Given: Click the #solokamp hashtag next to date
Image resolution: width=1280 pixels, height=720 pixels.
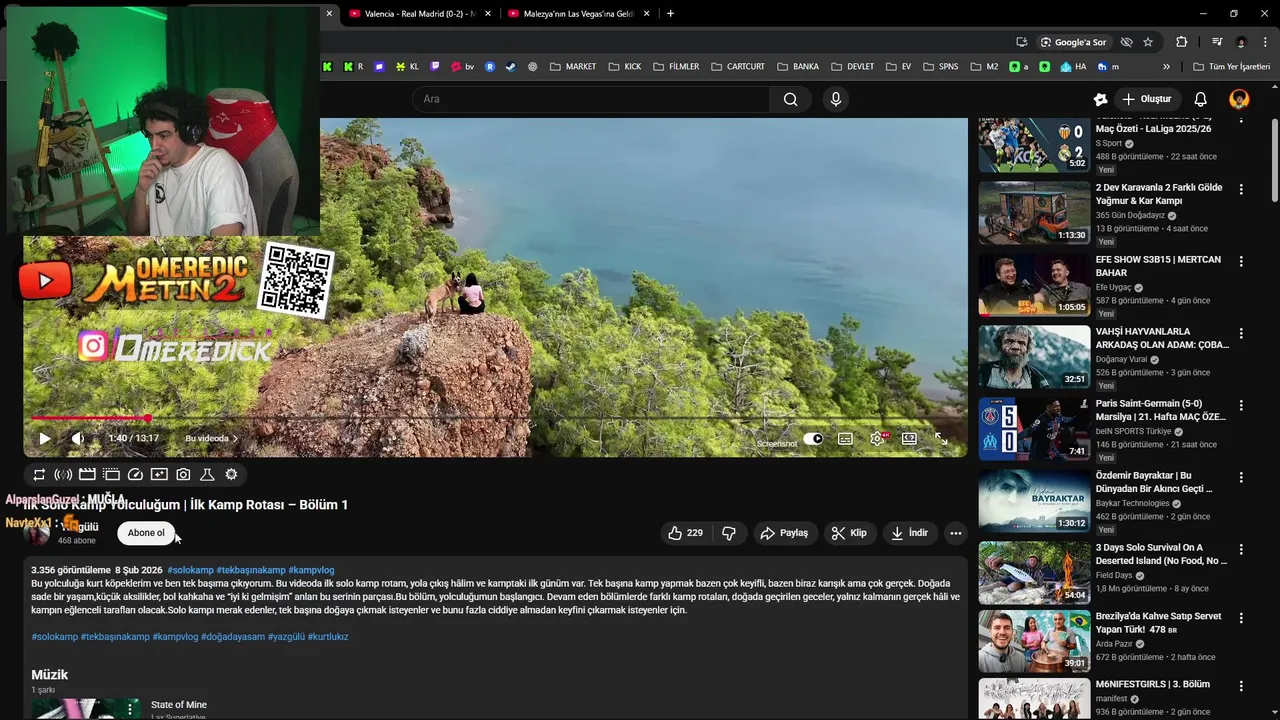Looking at the screenshot, I should pos(190,570).
